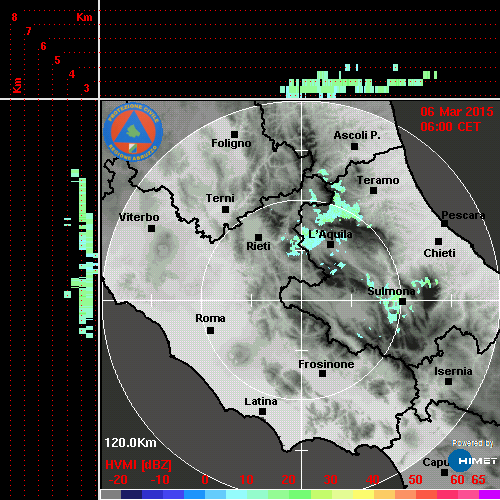Screen dimensions: 500x500
Task: Select the Viterbo city marker
Action: [x=151, y=229]
